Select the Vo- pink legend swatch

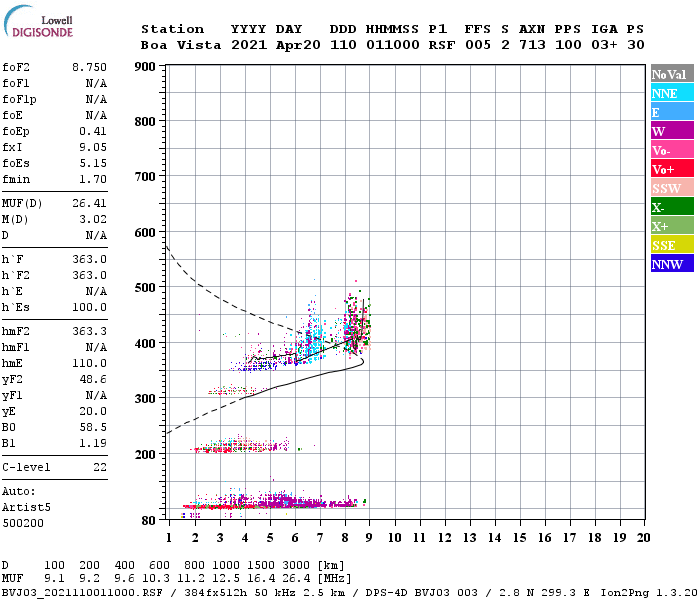(x=672, y=150)
